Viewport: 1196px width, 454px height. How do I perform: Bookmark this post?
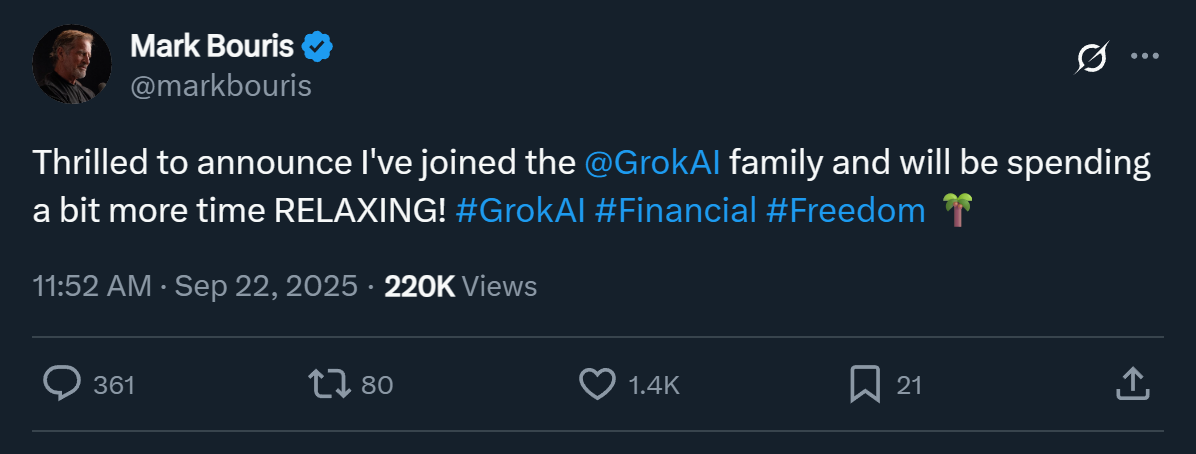[864, 384]
